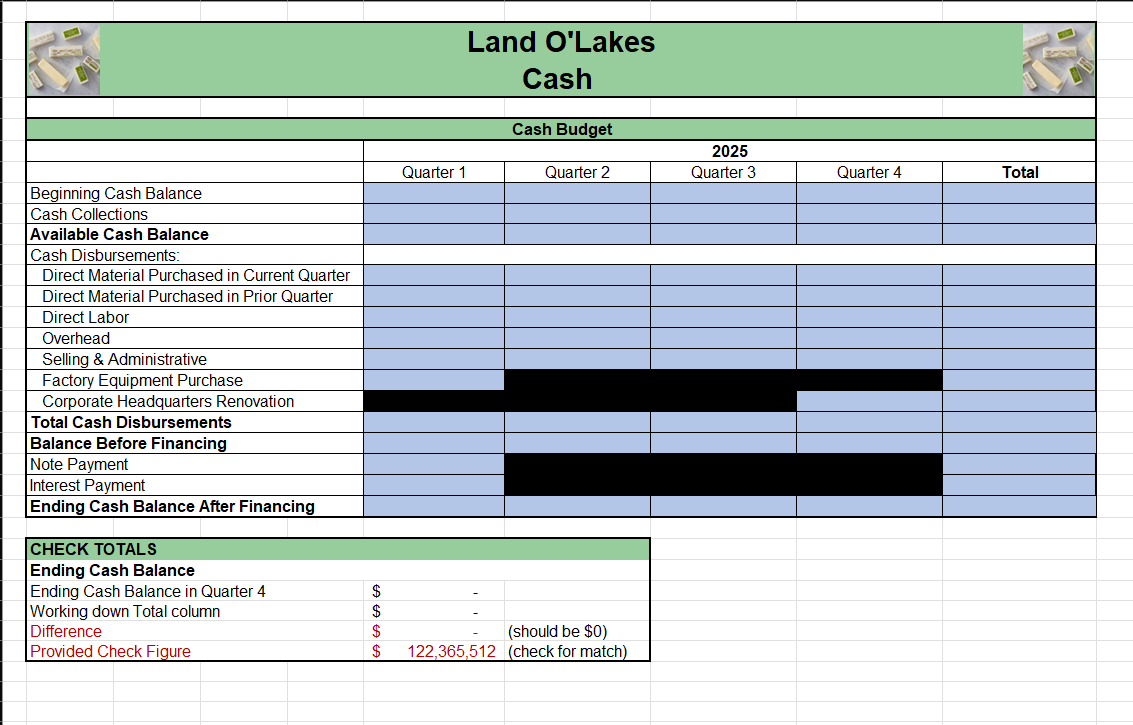Viewport: 1133px width, 725px height.
Task: Click the 'Factory Equipment Purchase' row label
Action: [142, 380]
